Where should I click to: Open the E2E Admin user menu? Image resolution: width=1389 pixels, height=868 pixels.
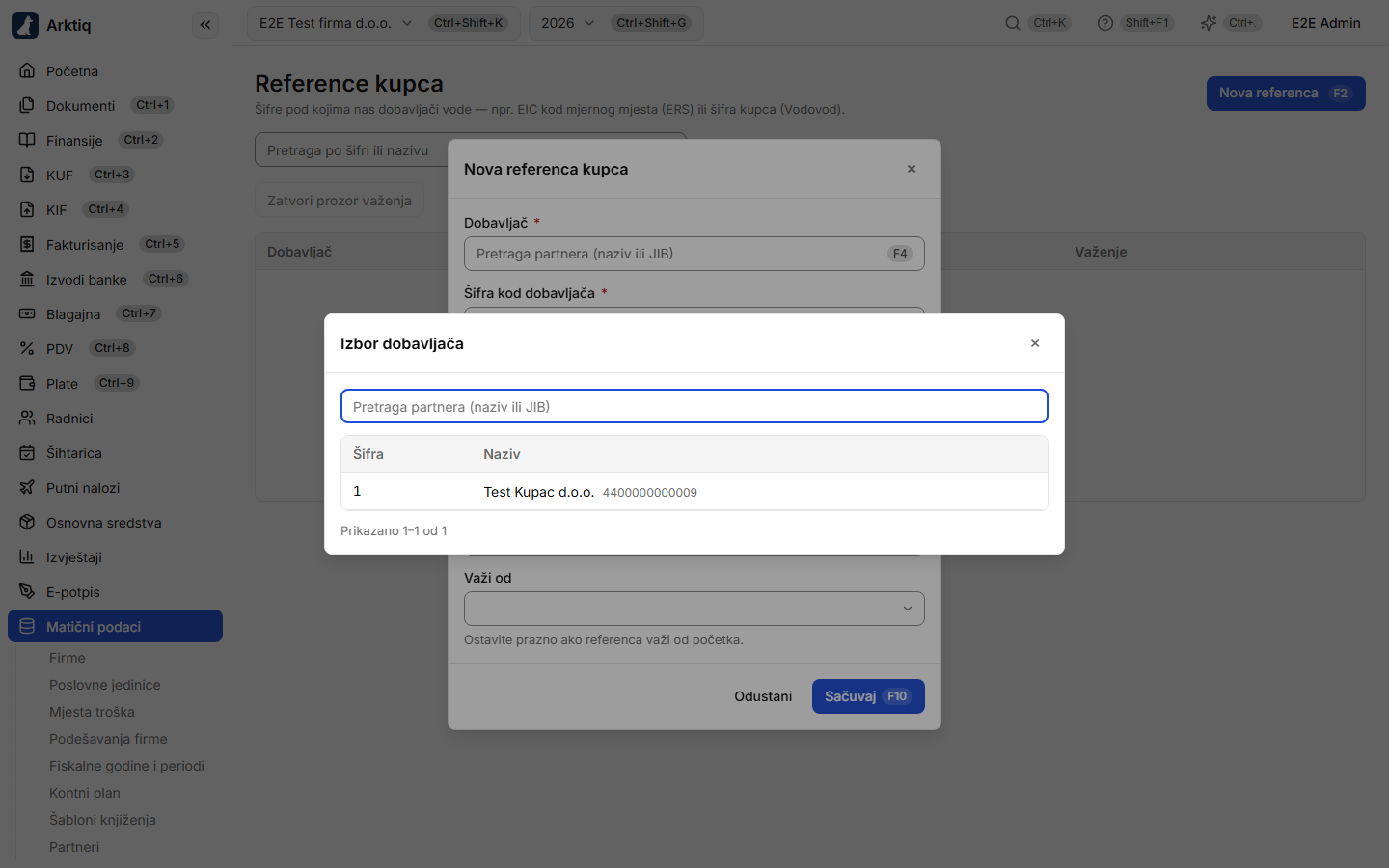[1326, 23]
